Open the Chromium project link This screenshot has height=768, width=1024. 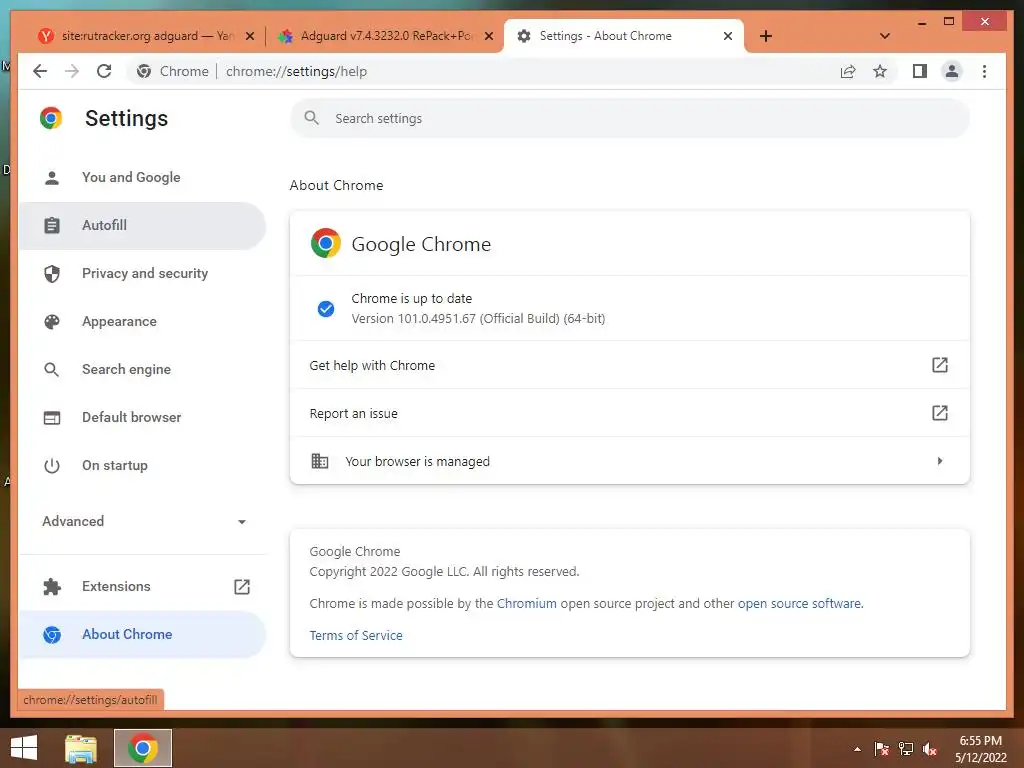[x=526, y=603]
